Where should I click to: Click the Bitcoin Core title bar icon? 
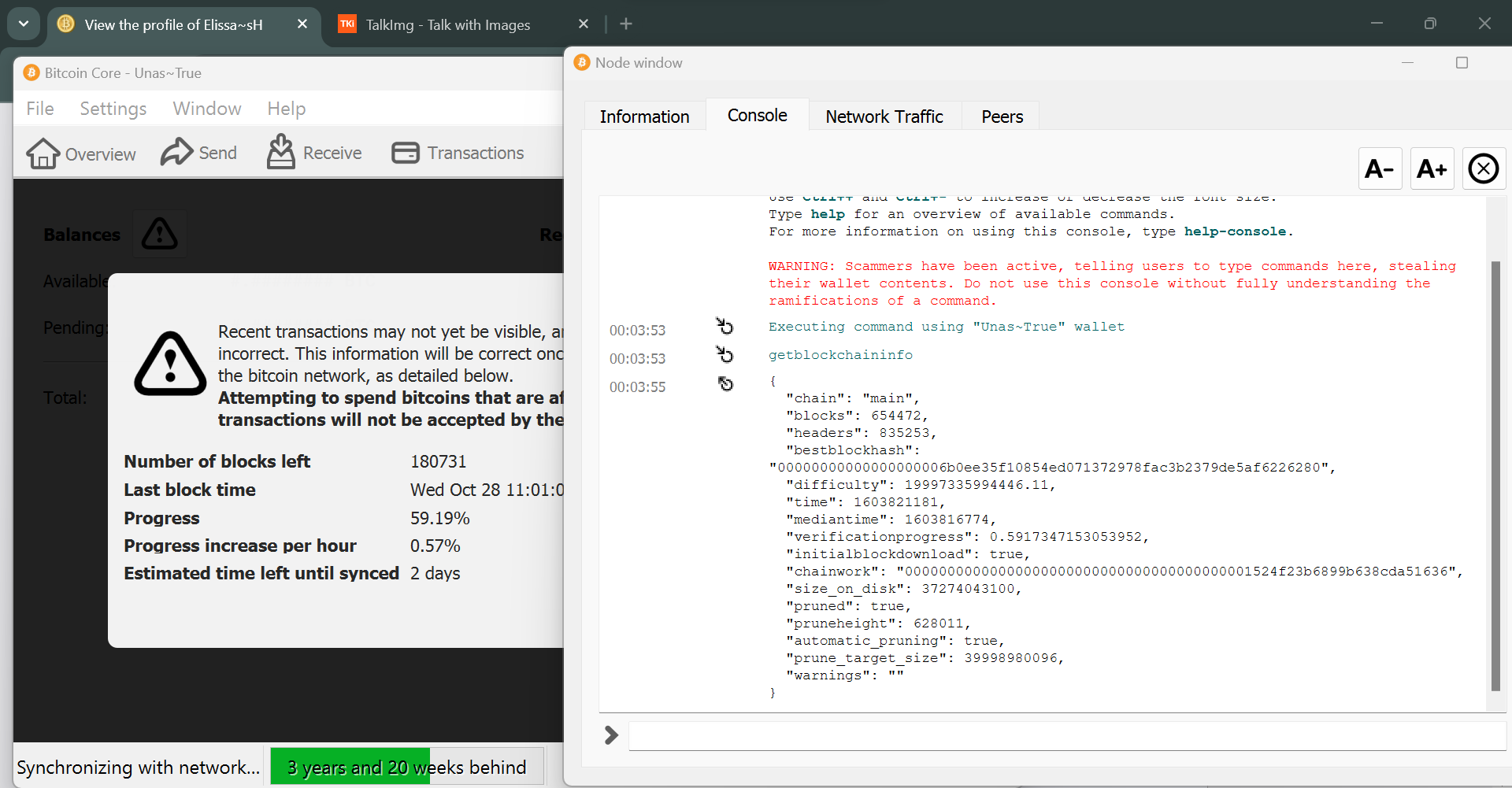pyautogui.click(x=31, y=72)
